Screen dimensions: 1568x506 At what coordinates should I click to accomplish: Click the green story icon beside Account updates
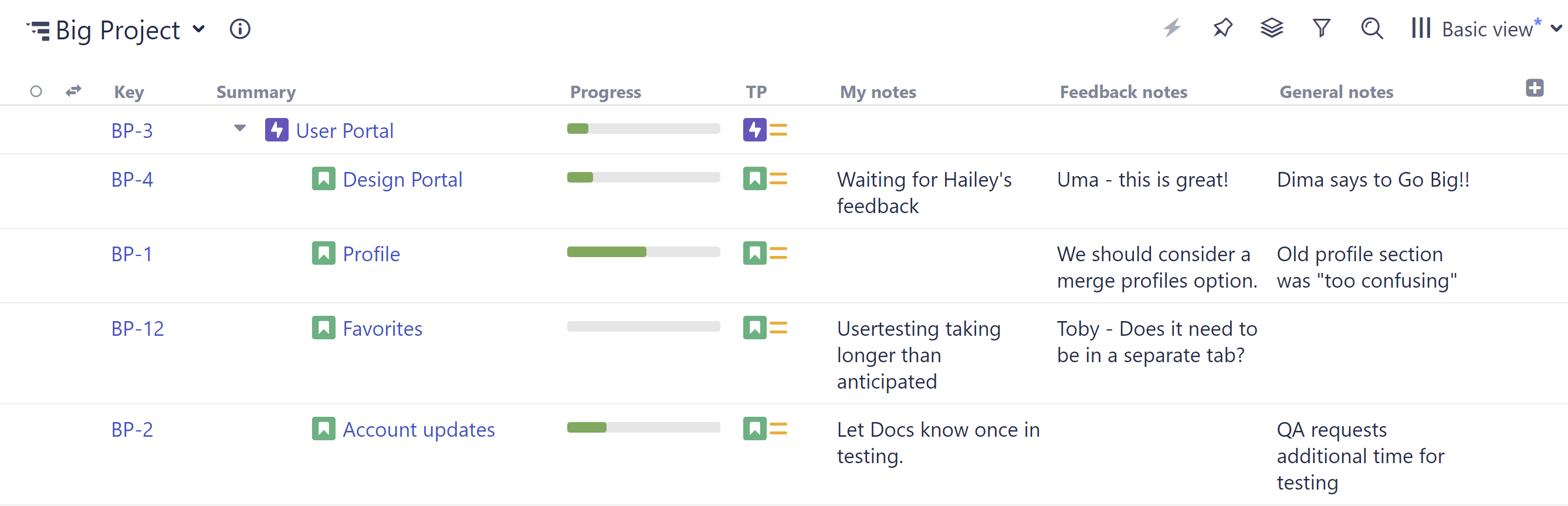[323, 429]
